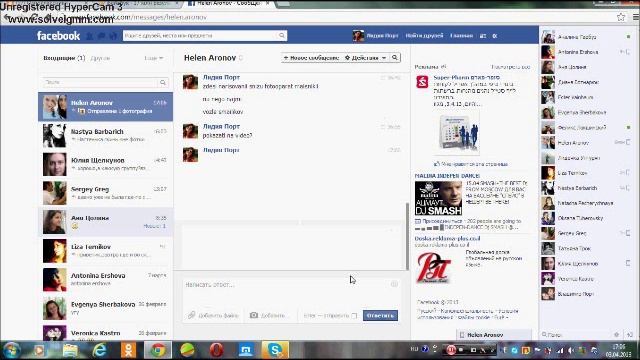Screen dimensions: 640x360
Task: Open Nastya Barbarich in chat sidebar
Action: [587, 188]
